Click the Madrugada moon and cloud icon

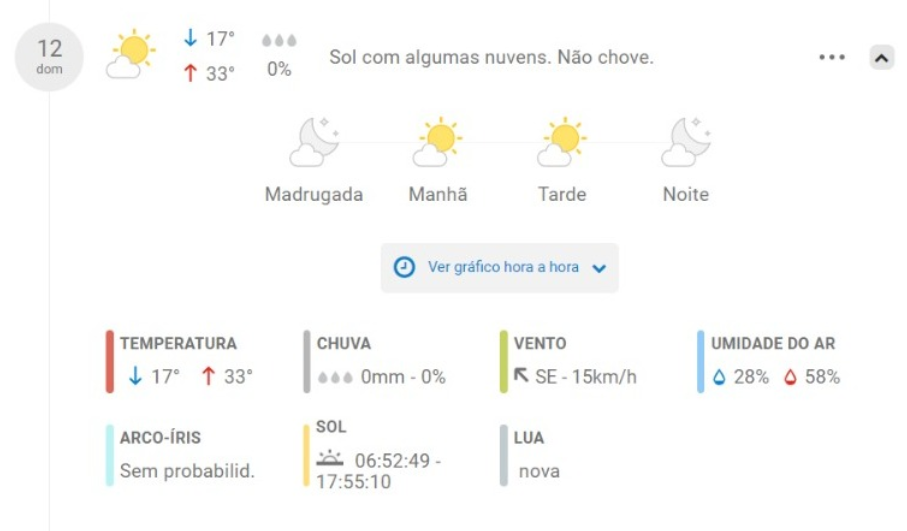(x=314, y=142)
